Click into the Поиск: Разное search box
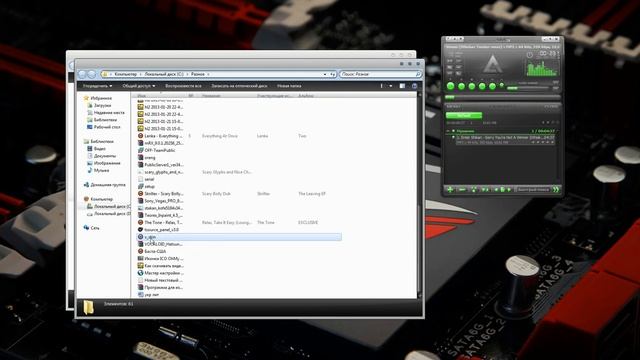 click(380, 74)
